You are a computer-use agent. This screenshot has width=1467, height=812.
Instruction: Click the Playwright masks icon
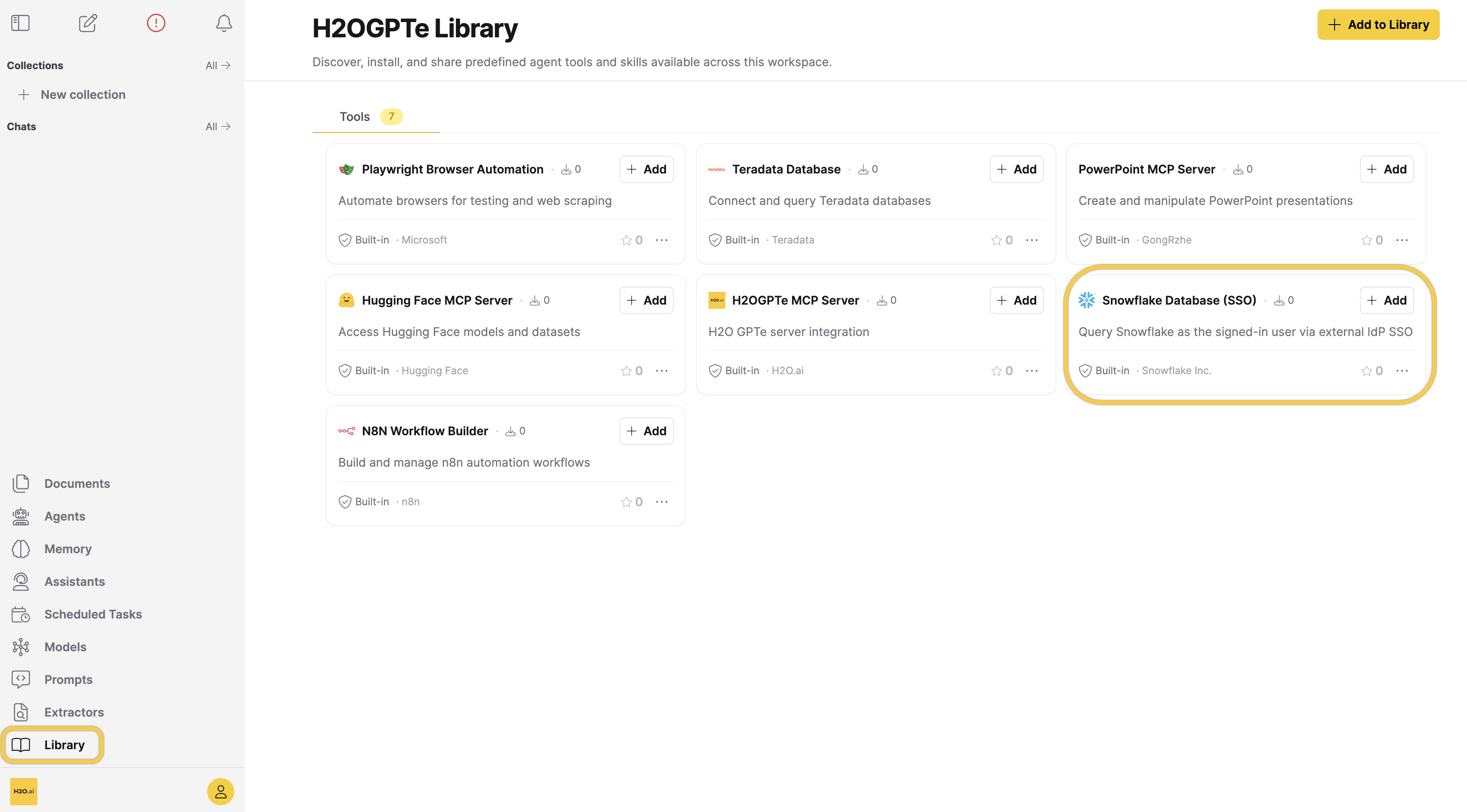pos(346,169)
